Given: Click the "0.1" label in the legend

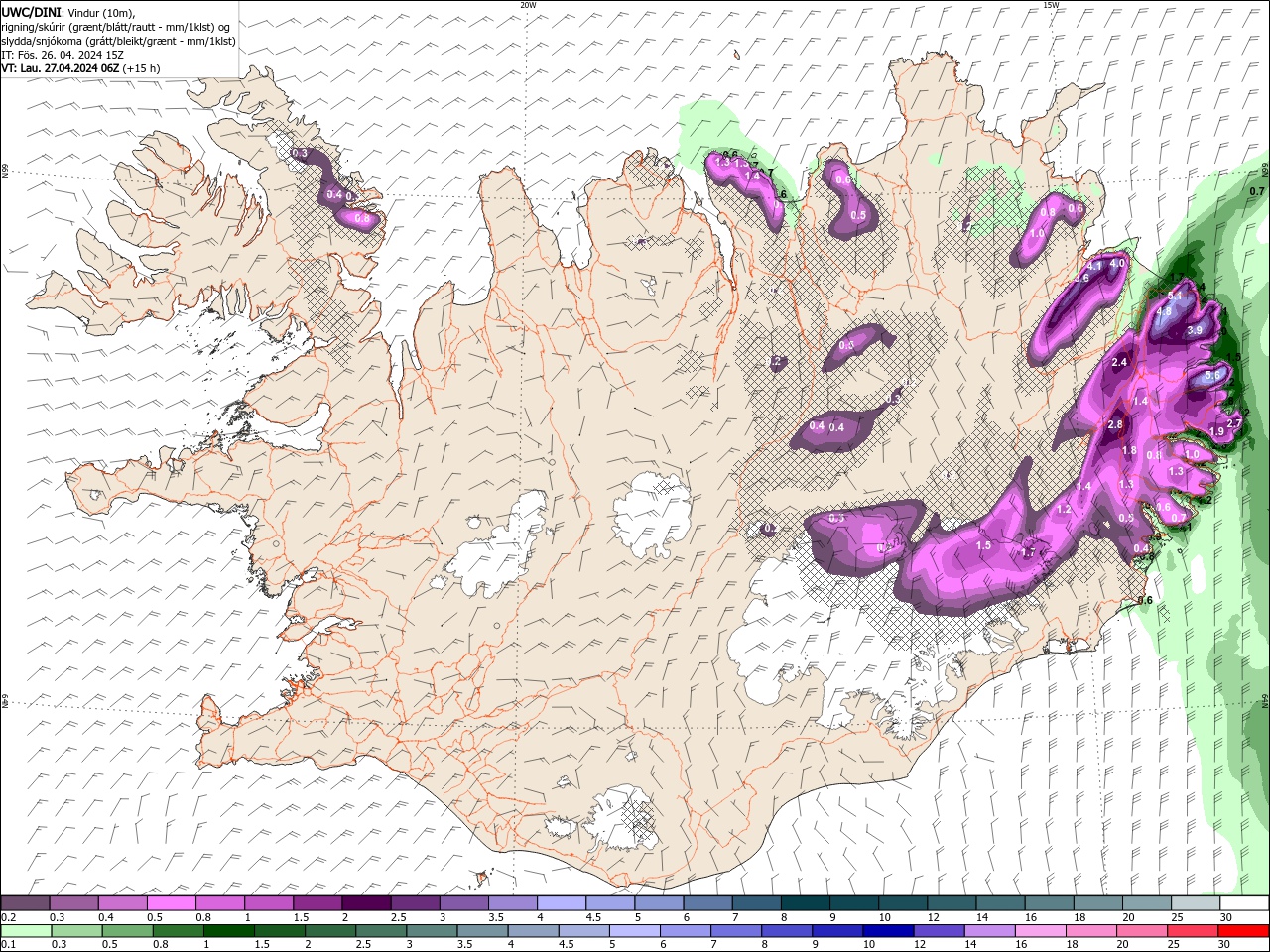Looking at the screenshot, I should [x=9, y=945].
